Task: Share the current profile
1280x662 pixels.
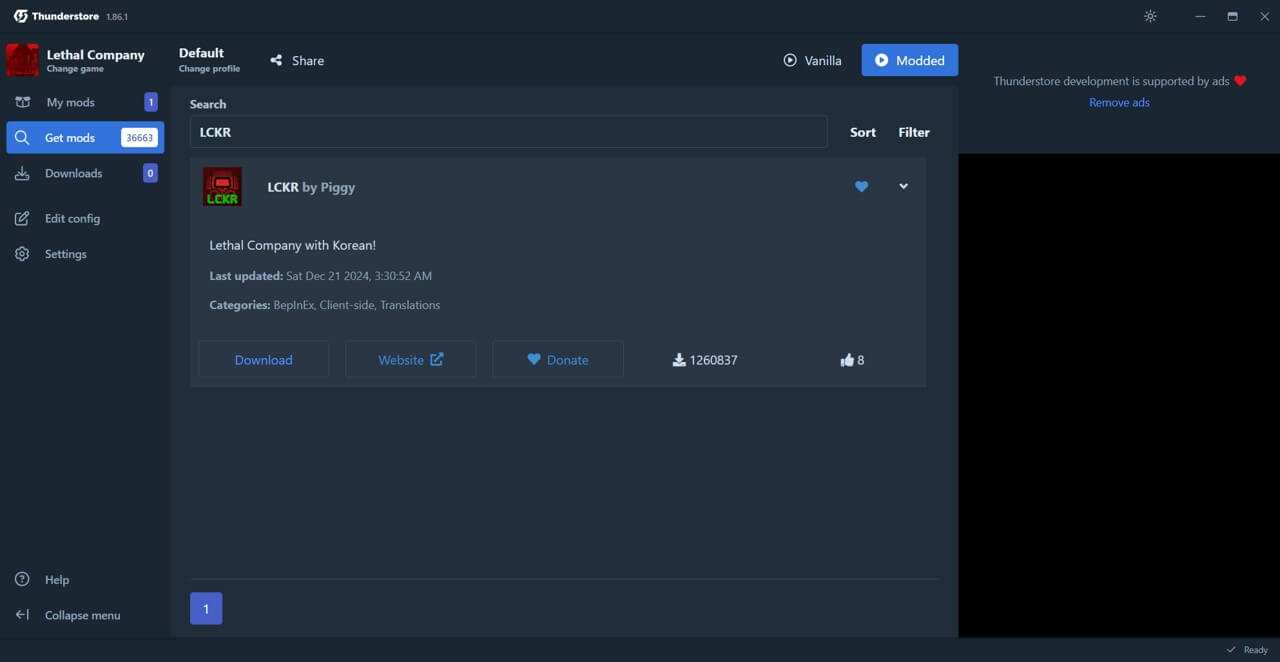Action: tap(297, 60)
